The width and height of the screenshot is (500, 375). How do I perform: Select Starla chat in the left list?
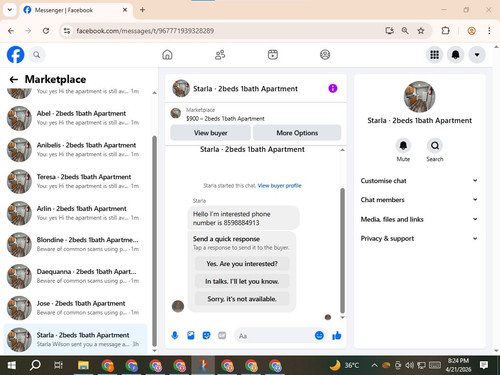[x=76, y=339]
